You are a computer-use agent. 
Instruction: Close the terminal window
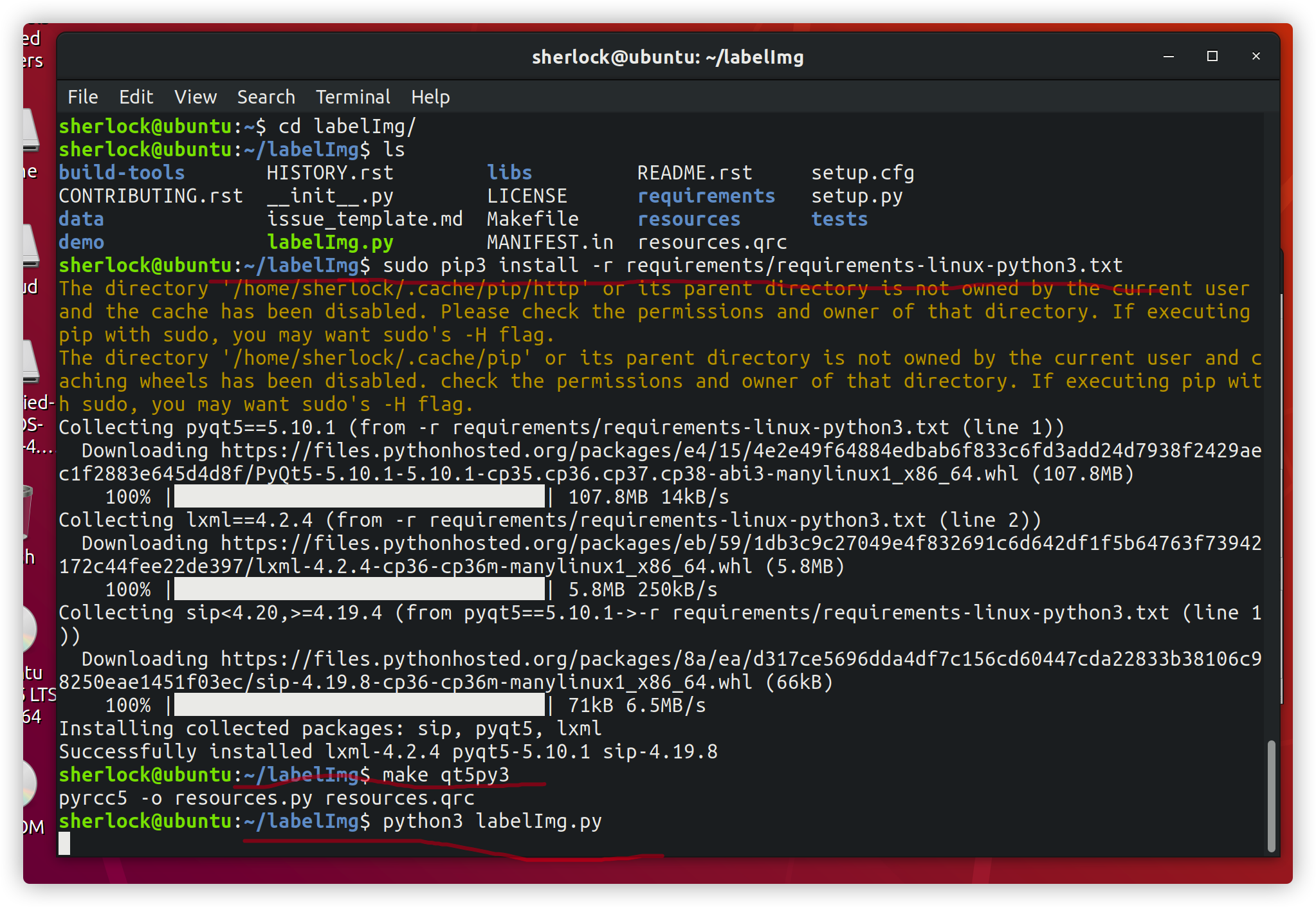click(x=1256, y=57)
